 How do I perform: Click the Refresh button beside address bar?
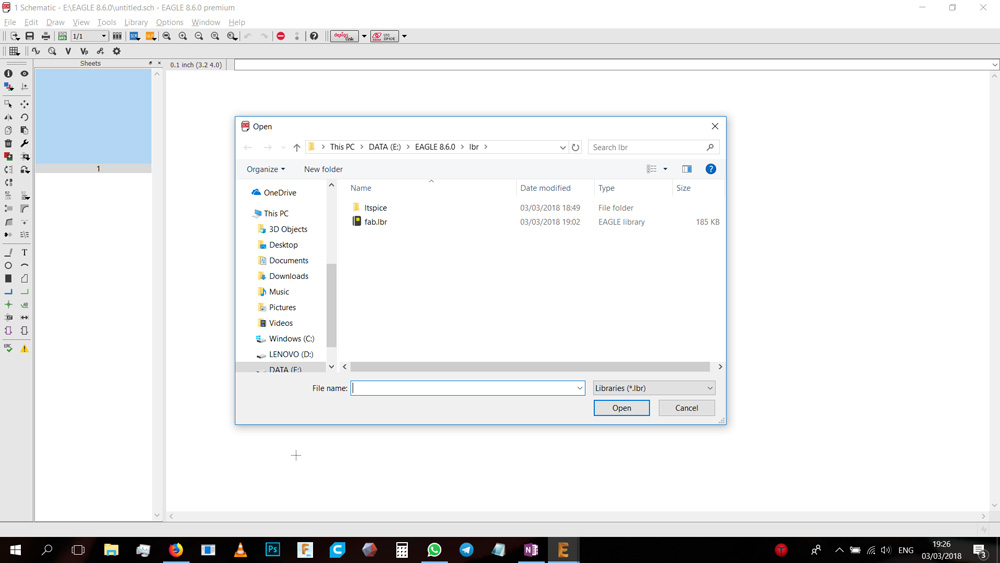[x=575, y=147]
